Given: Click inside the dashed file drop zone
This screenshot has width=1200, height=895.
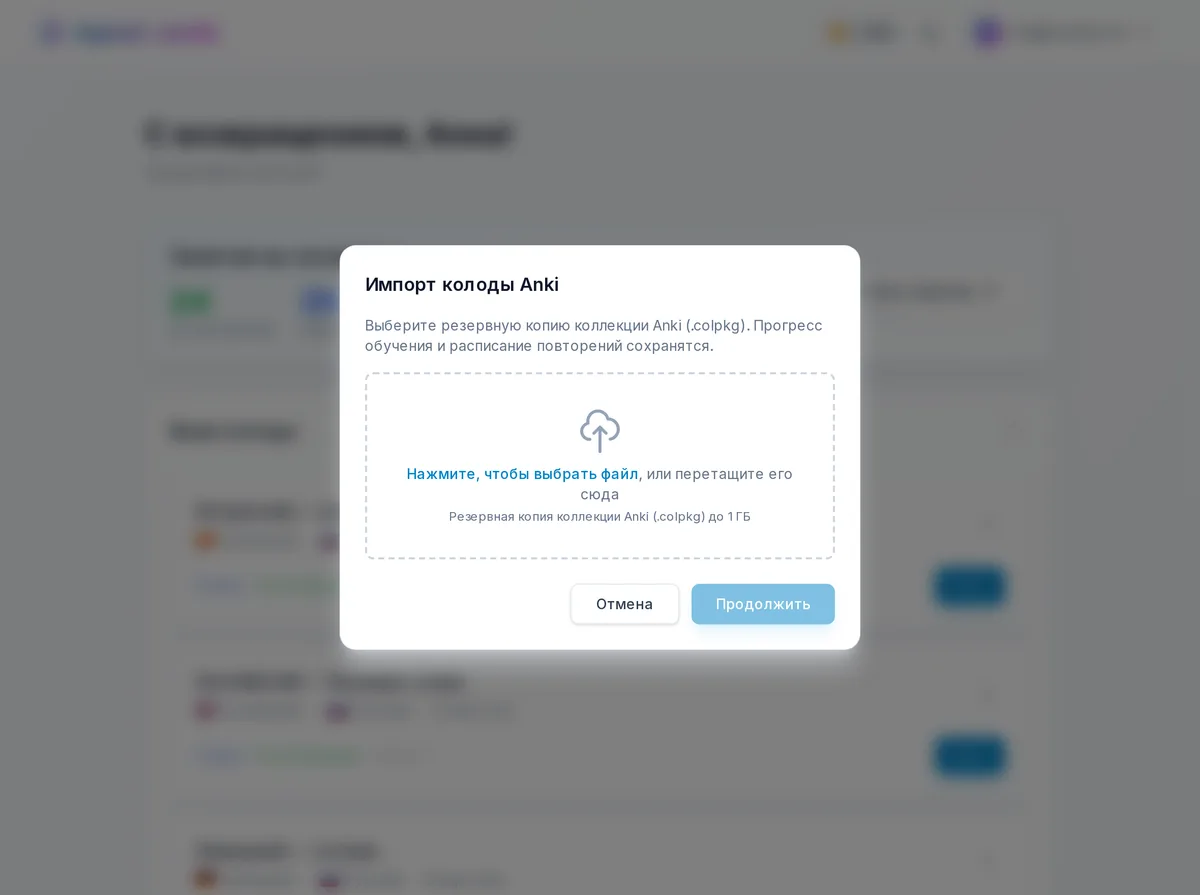Looking at the screenshot, I should (x=600, y=466).
